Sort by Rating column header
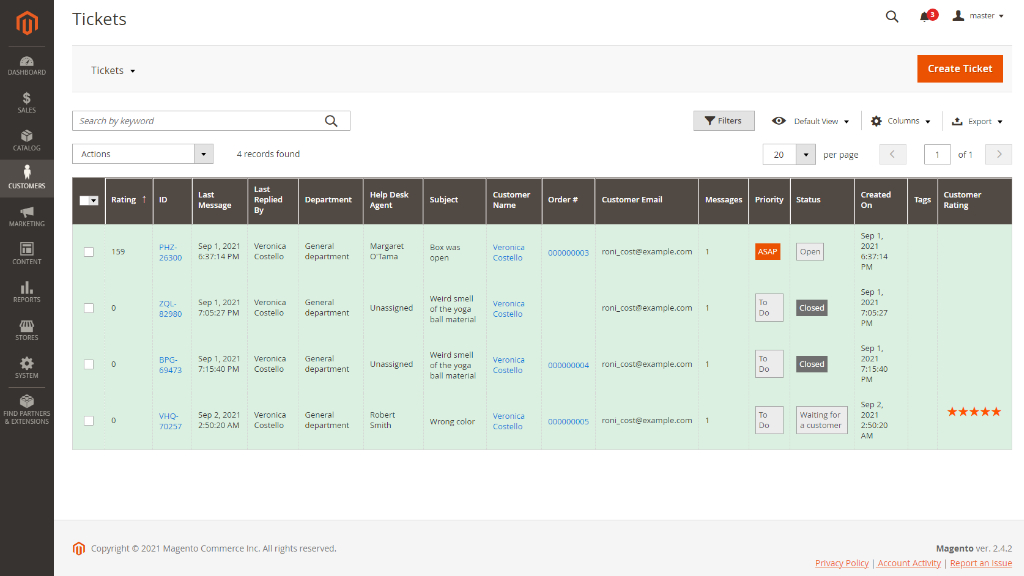1024x576 pixels. [x=129, y=200]
